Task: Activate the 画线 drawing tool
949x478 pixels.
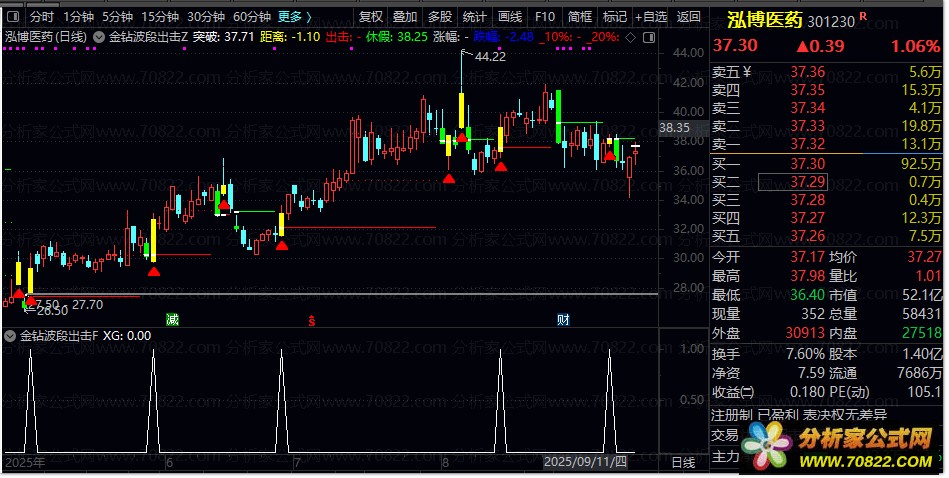Action: tap(510, 17)
